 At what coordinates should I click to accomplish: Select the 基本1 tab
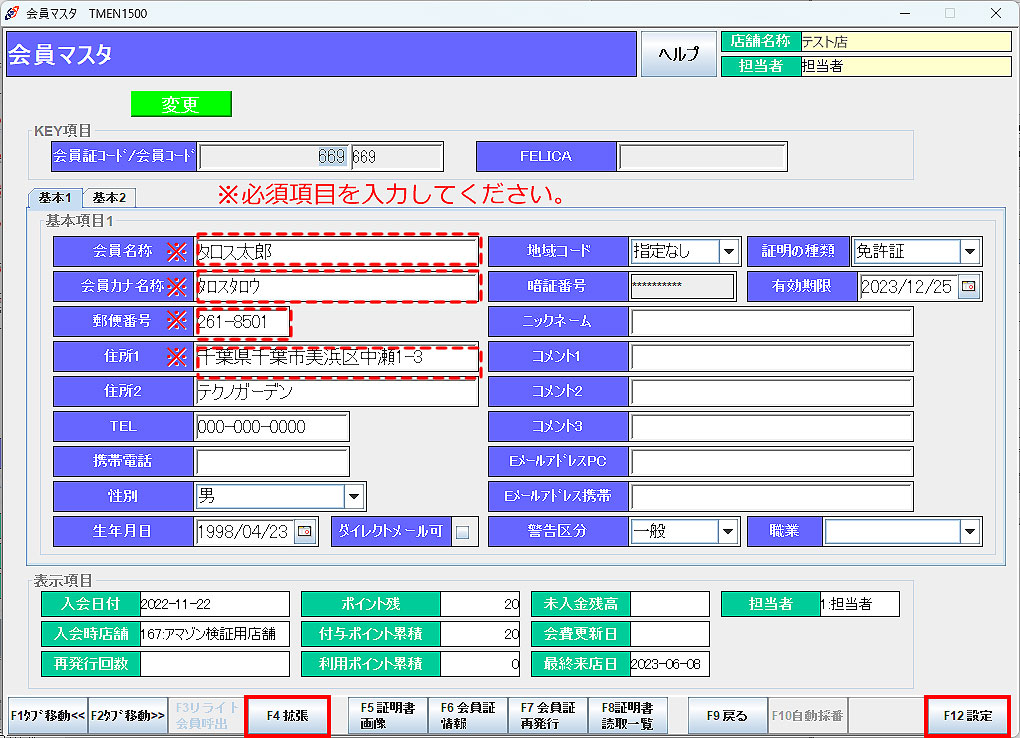56,198
